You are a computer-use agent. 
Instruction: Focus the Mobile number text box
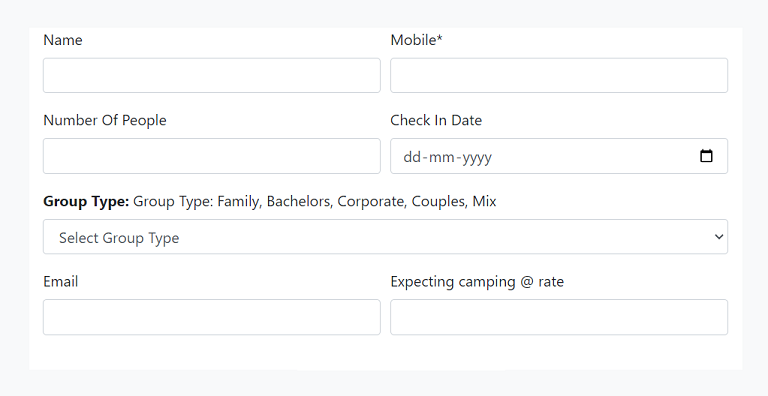tap(559, 75)
